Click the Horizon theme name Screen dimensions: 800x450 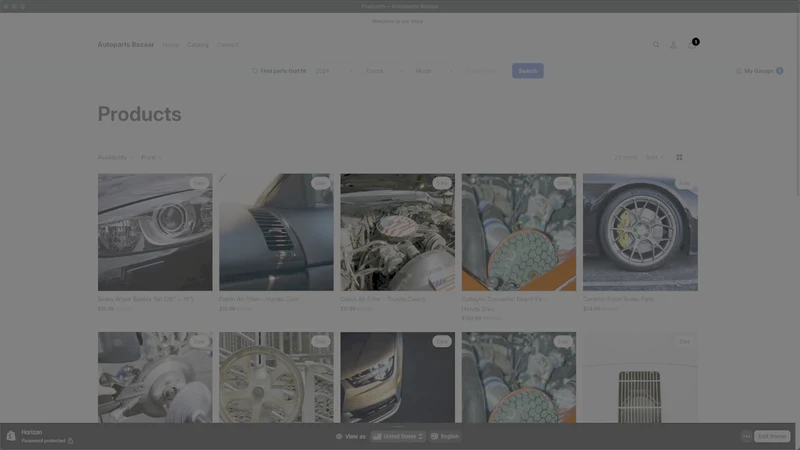coord(32,432)
